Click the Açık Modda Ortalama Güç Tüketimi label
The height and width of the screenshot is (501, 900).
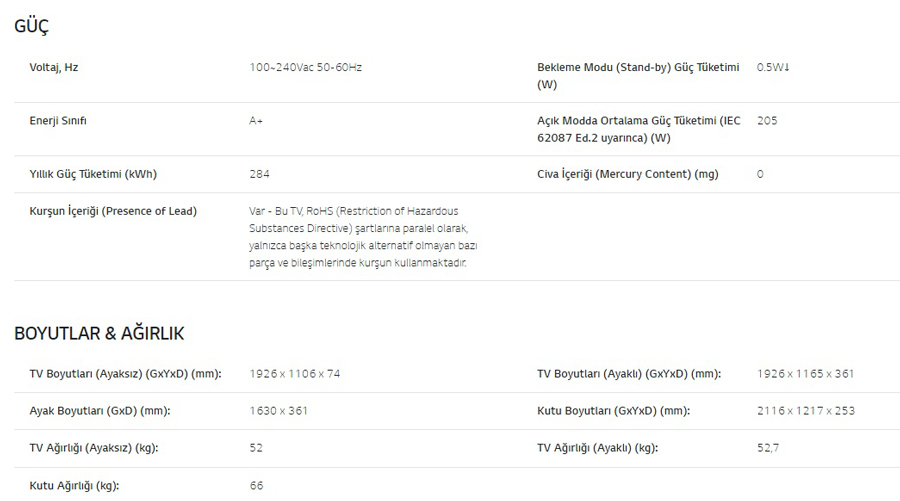639,129
